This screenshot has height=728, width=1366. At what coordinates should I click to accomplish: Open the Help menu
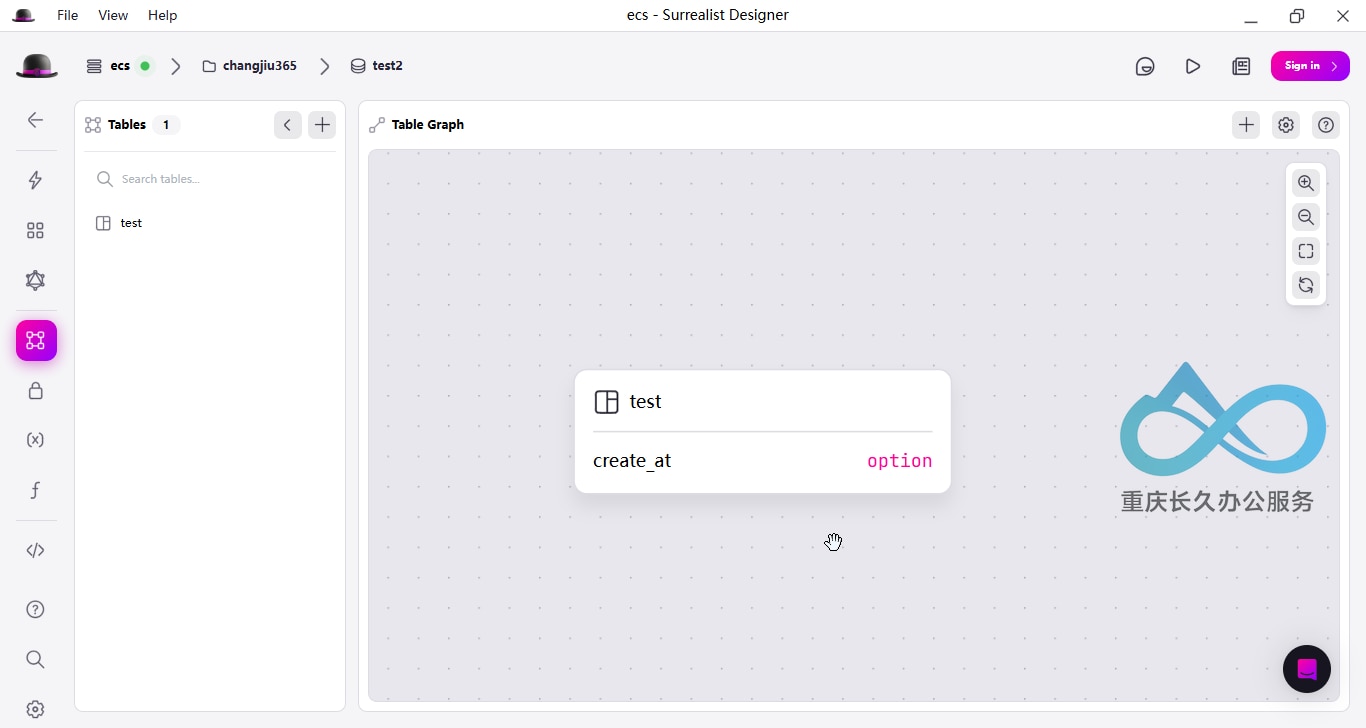coord(162,15)
